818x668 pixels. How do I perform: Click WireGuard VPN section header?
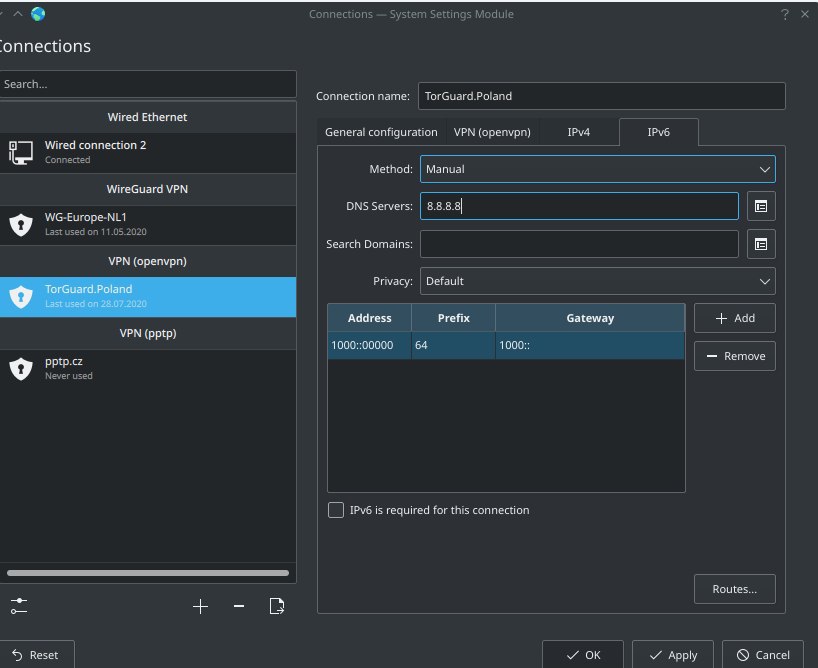coord(148,189)
